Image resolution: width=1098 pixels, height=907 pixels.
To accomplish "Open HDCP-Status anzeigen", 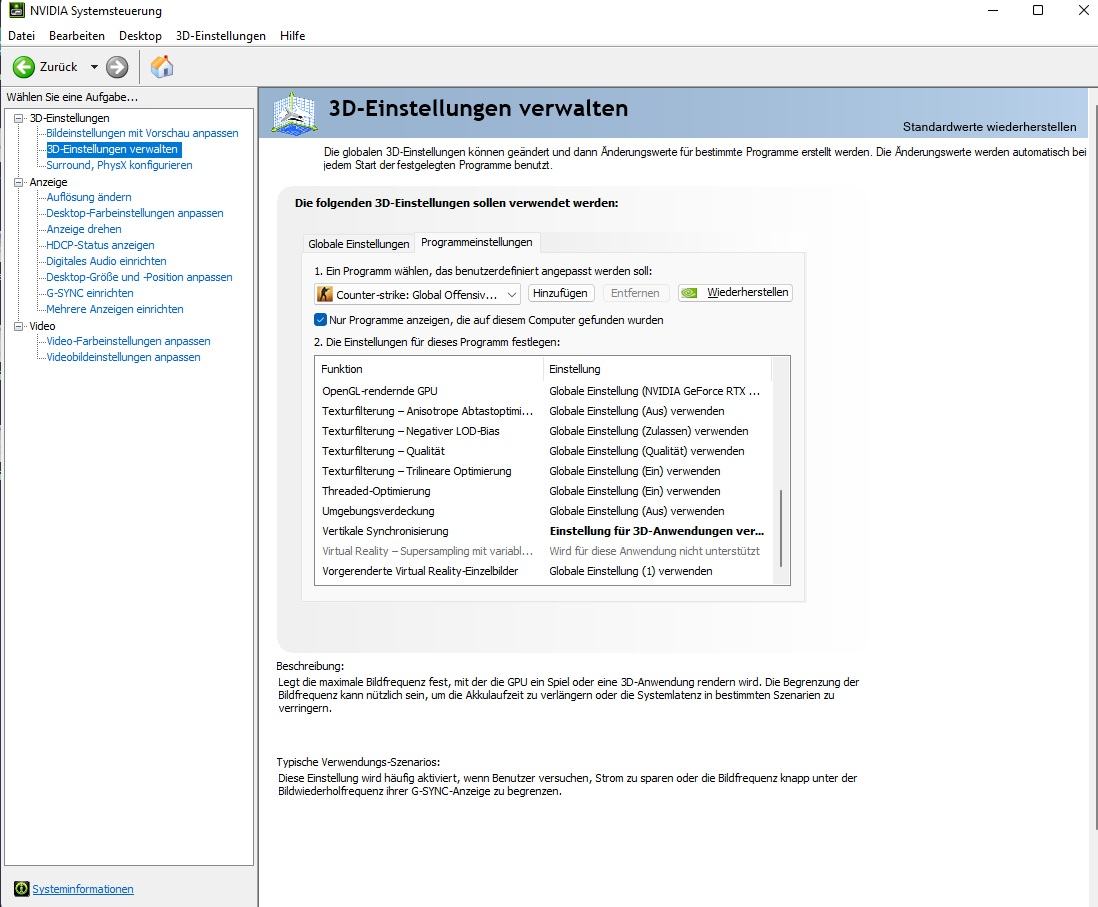I will [100, 245].
